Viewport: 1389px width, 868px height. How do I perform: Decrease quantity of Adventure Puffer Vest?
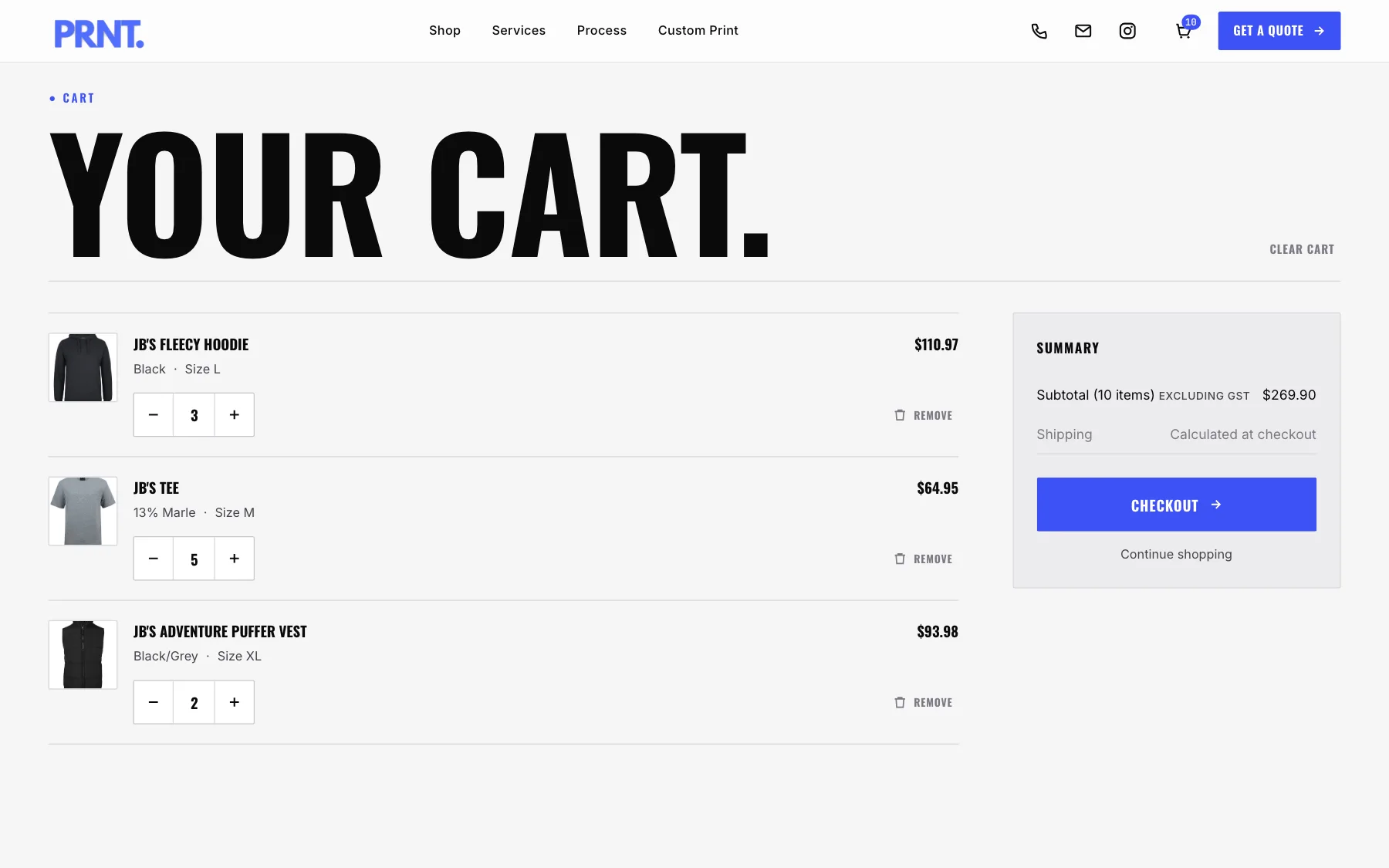[x=154, y=702]
